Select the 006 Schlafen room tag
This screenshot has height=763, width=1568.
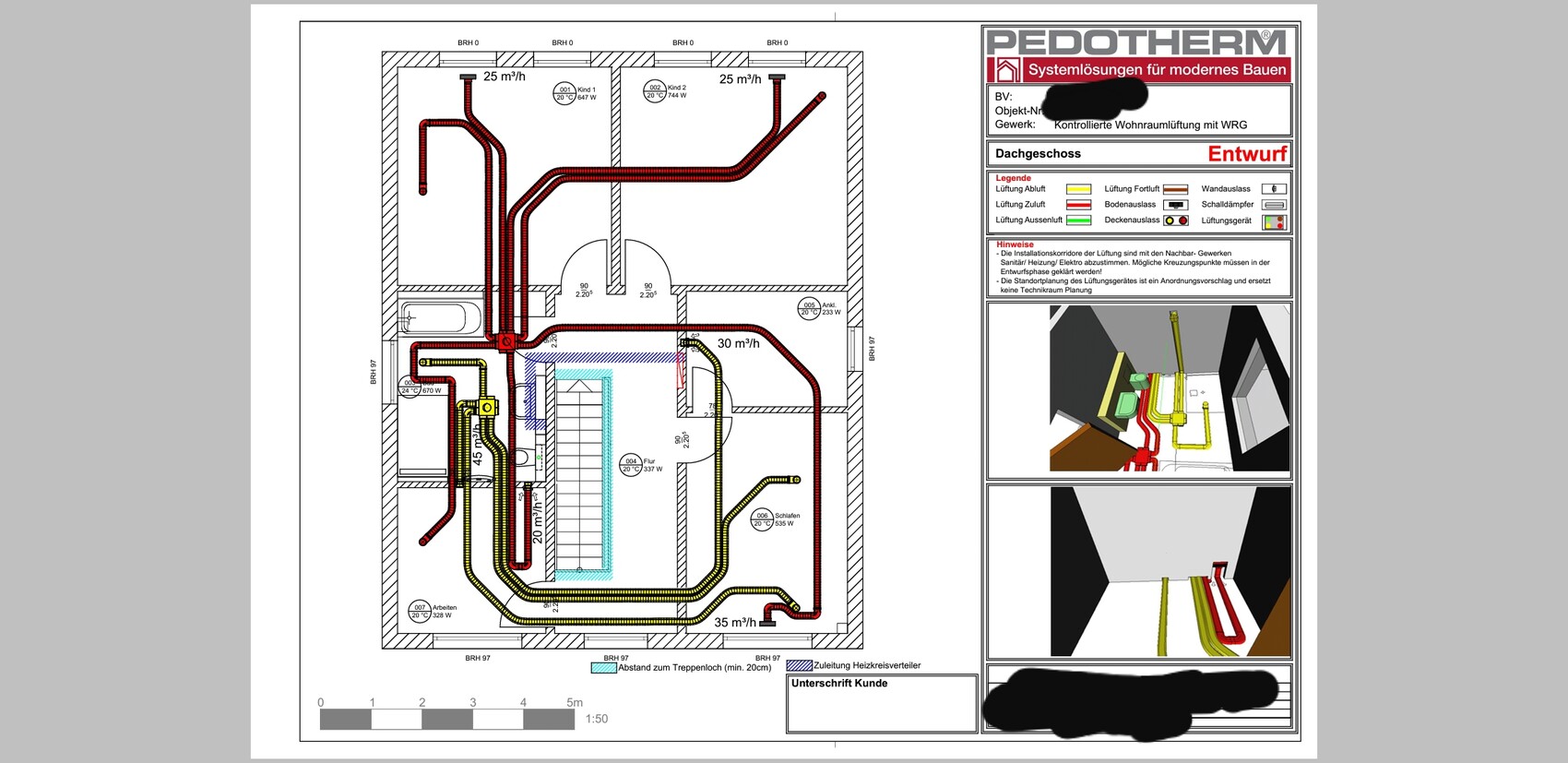762,519
